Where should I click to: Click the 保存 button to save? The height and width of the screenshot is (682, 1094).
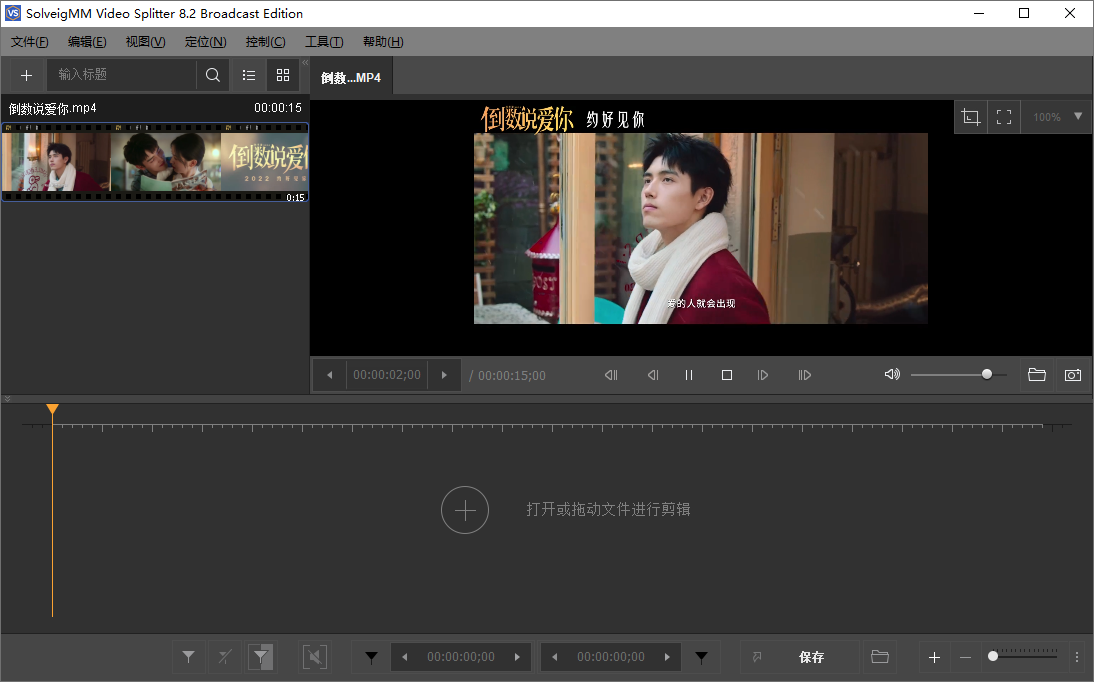pos(811,657)
